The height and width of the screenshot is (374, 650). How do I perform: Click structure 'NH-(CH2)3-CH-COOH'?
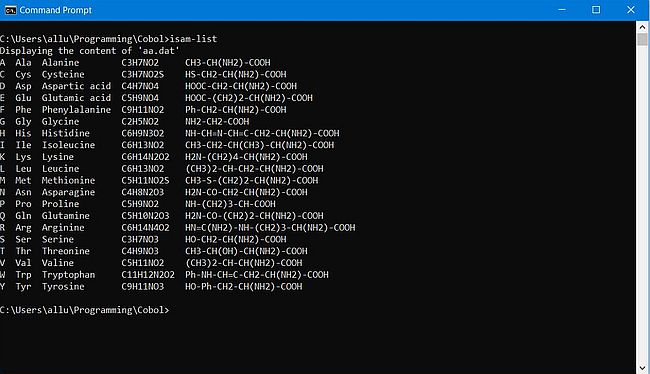pyautogui.click(x=230, y=204)
